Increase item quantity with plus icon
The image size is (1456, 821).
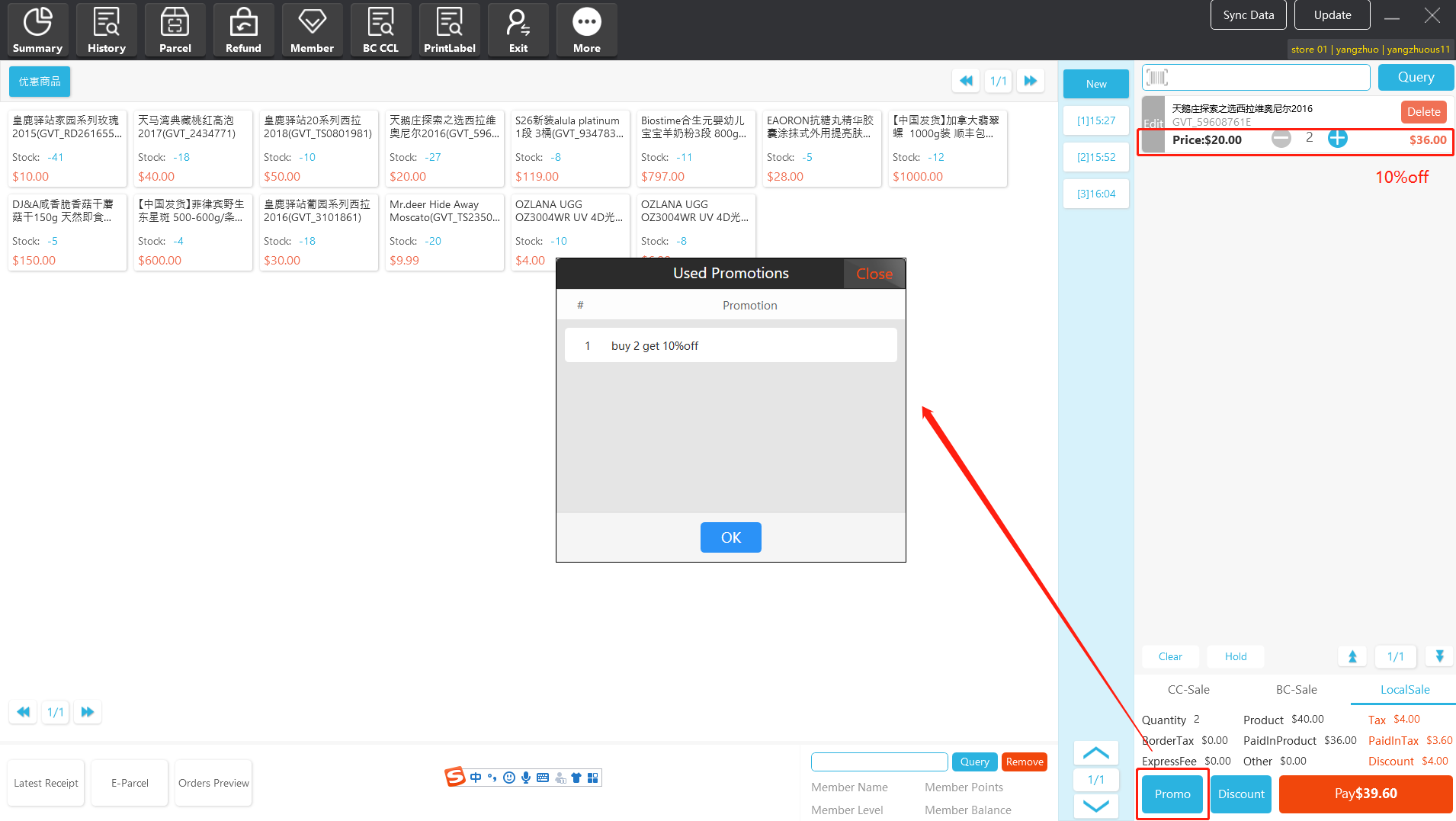[x=1337, y=139]
